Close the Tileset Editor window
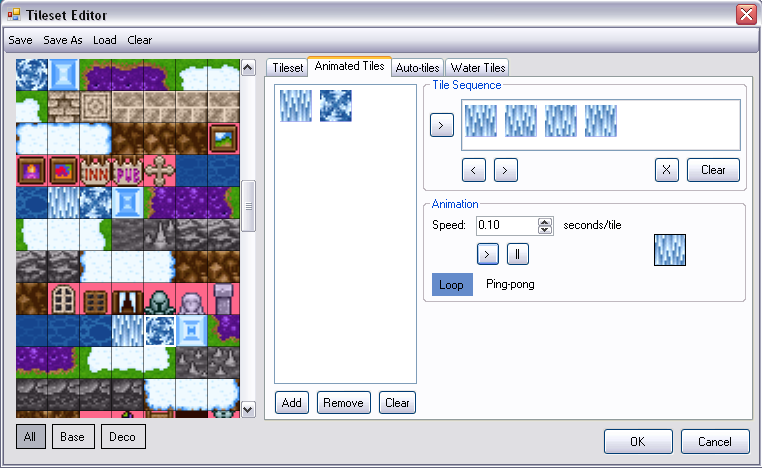 (x=746, y=15)
